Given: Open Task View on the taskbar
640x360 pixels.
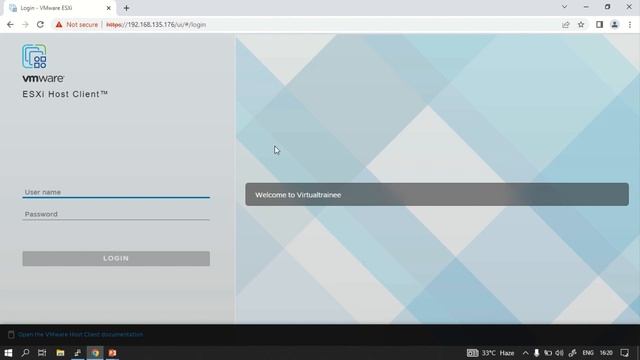Looking at the screenshot, I should coord(42,353).
